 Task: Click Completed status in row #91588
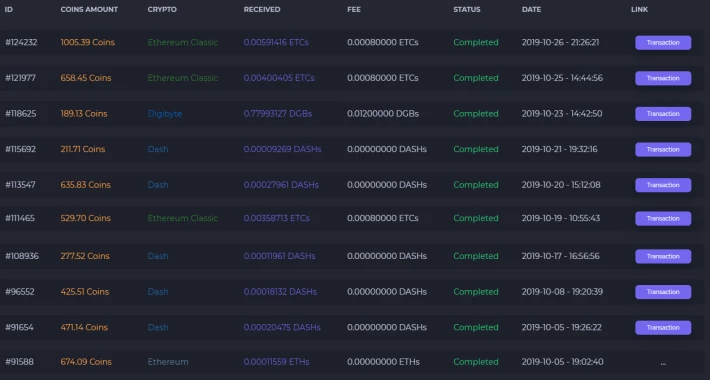tap(476, 362)
